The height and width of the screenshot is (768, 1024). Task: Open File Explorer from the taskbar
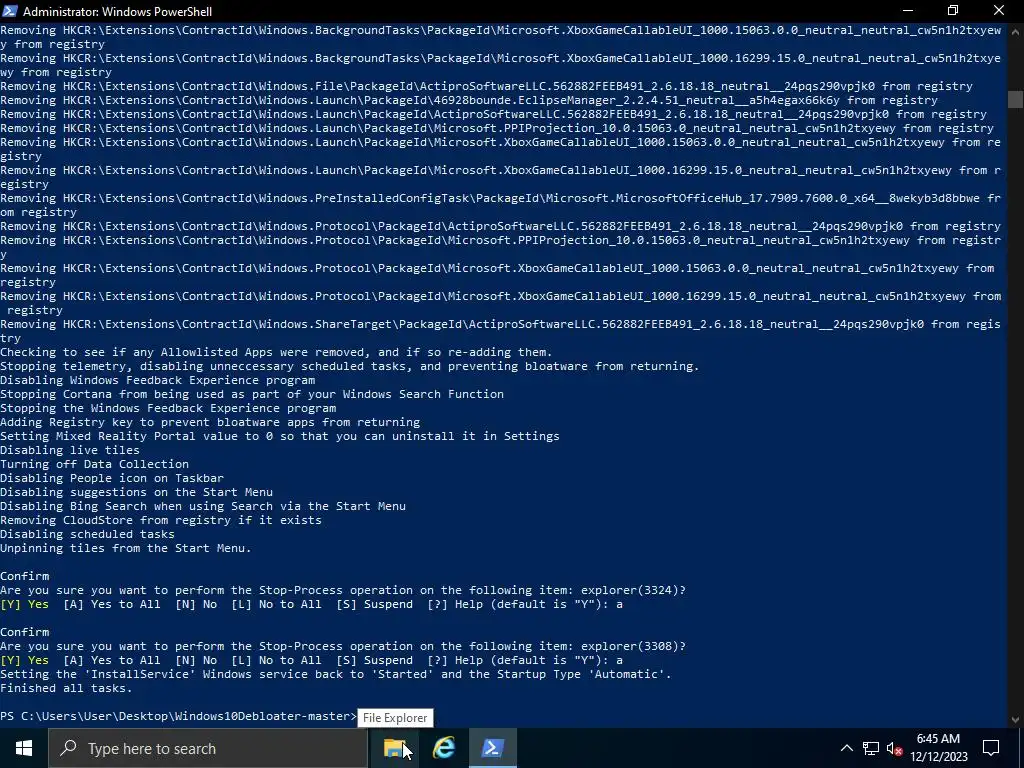pos(394,748)
